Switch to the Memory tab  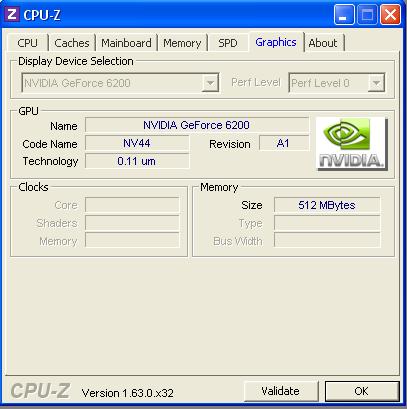point(182,43)
